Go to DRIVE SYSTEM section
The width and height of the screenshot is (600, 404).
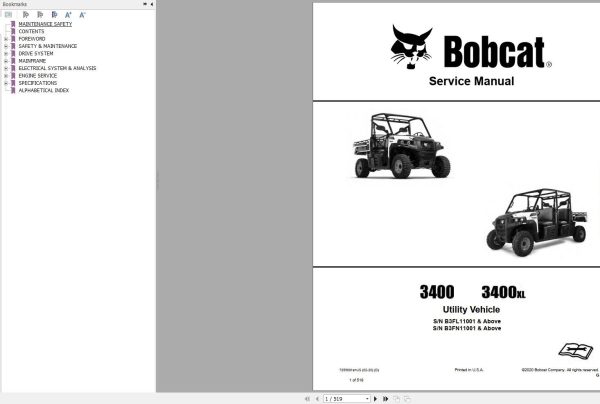pos(36,54)
